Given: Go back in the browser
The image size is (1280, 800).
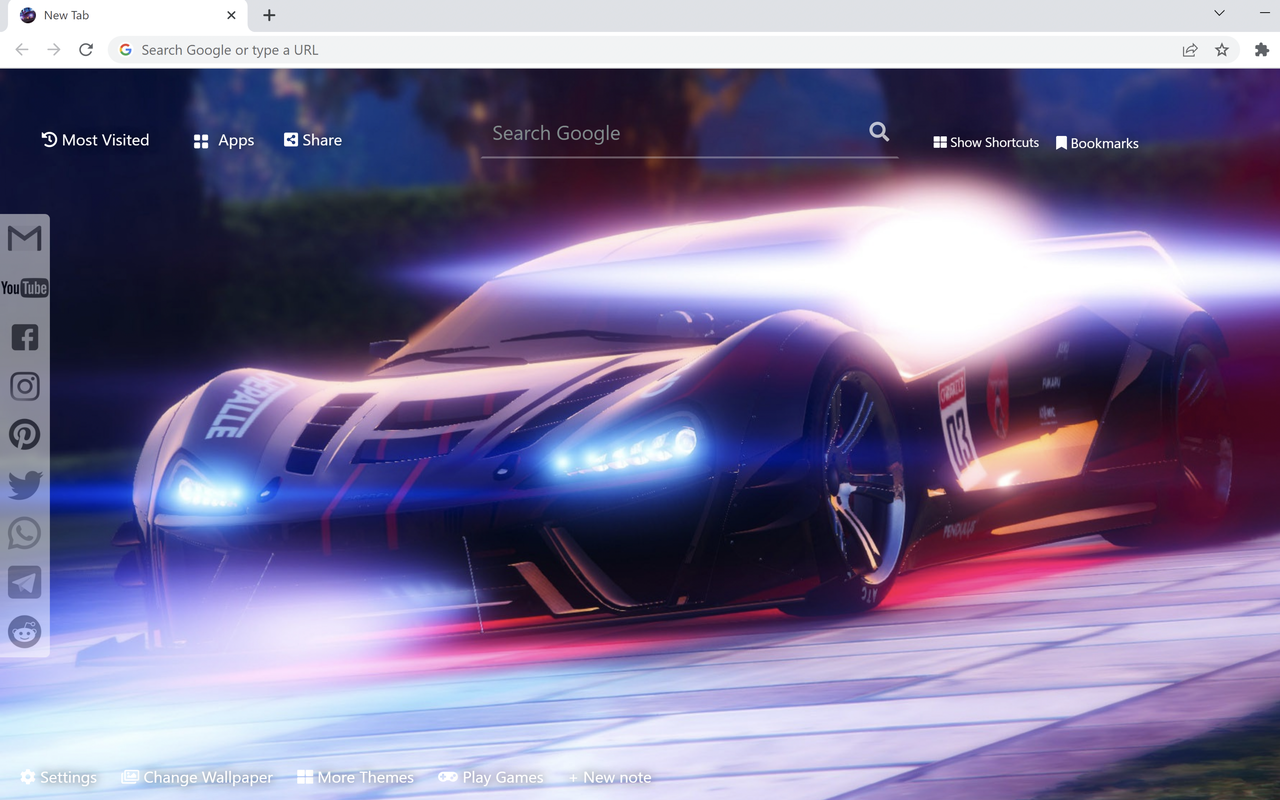Looking at the screenshot, I should pyautogui.click(x=22, y=50).
